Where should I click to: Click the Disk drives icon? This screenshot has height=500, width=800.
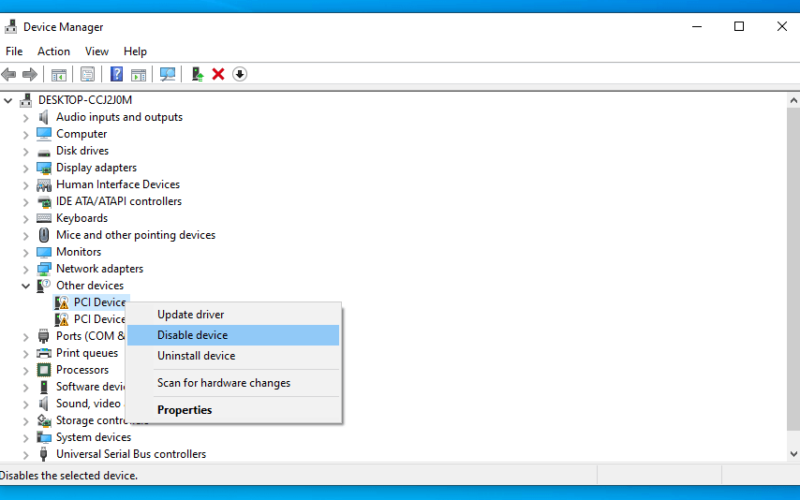[44, 152]
